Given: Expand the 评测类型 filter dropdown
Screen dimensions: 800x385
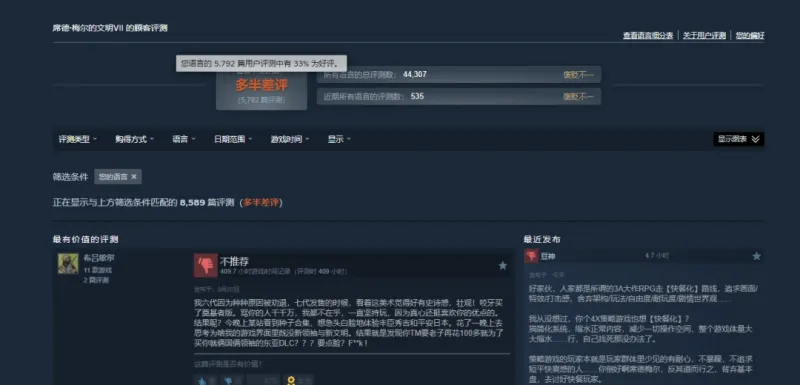Looking at the screenshot, I should [x=78, y=139].
